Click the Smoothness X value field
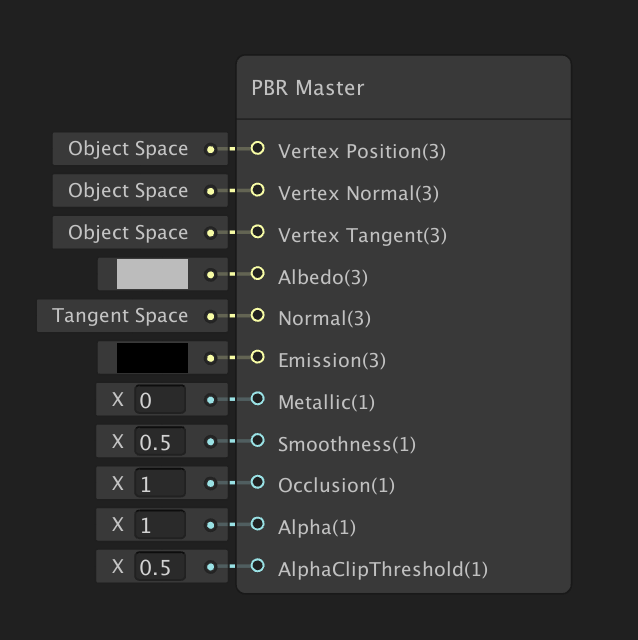This screenshot has height=640, width=638. pyautogui.click(x=160, y=442)
